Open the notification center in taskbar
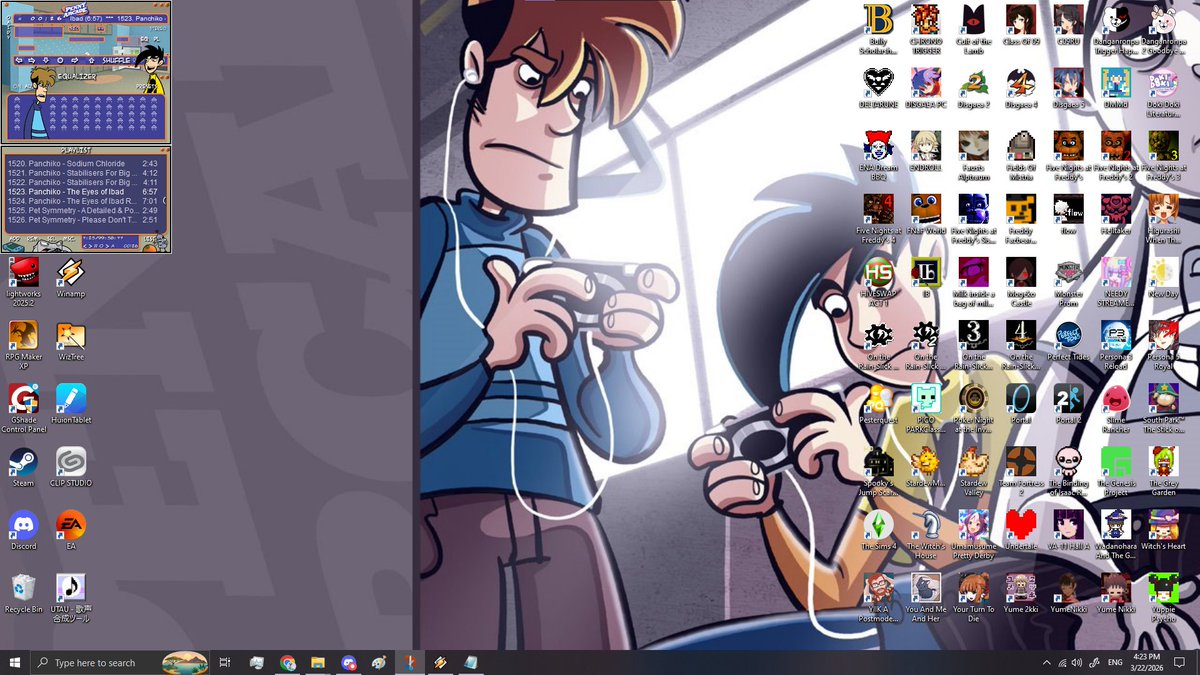Viewport: 1200px width, 675px height. [1180, 662]
